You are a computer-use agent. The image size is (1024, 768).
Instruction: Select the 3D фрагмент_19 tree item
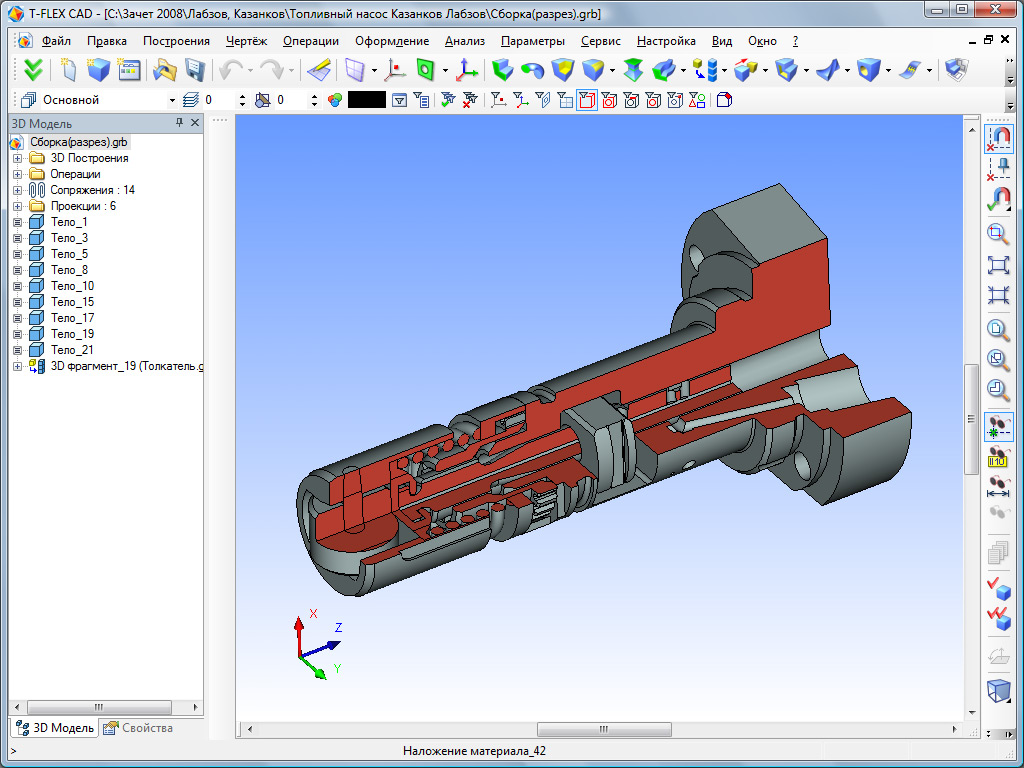(x=127, y=366)
